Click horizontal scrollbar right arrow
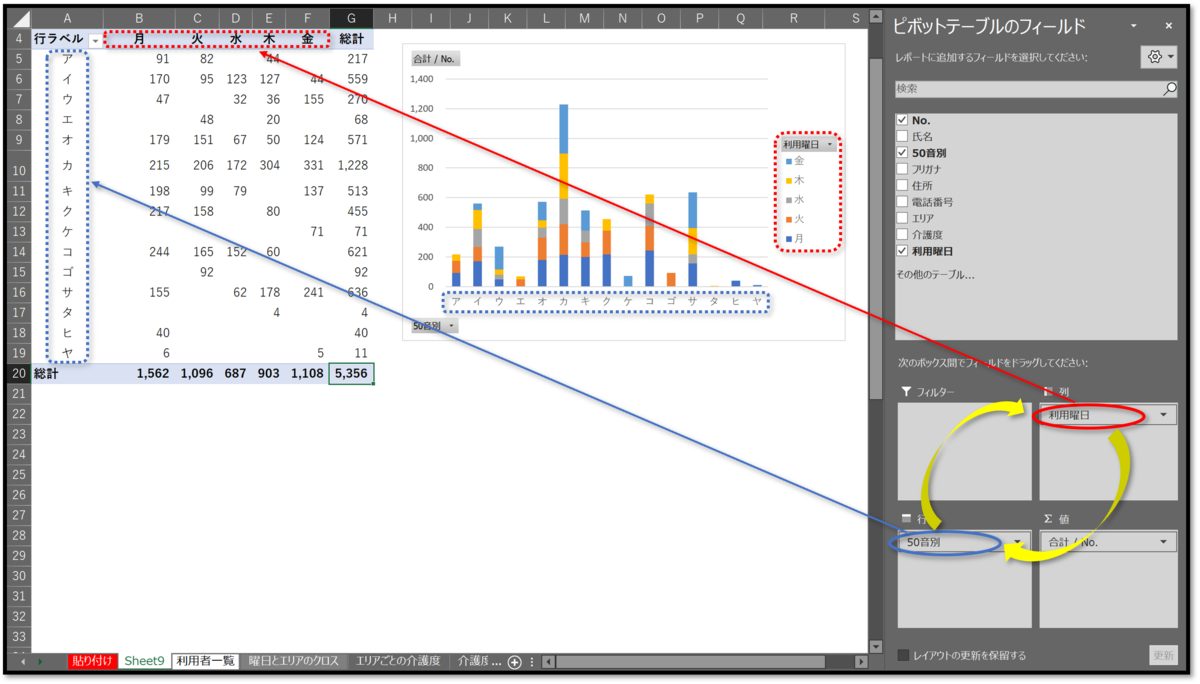 coord(861,661)
